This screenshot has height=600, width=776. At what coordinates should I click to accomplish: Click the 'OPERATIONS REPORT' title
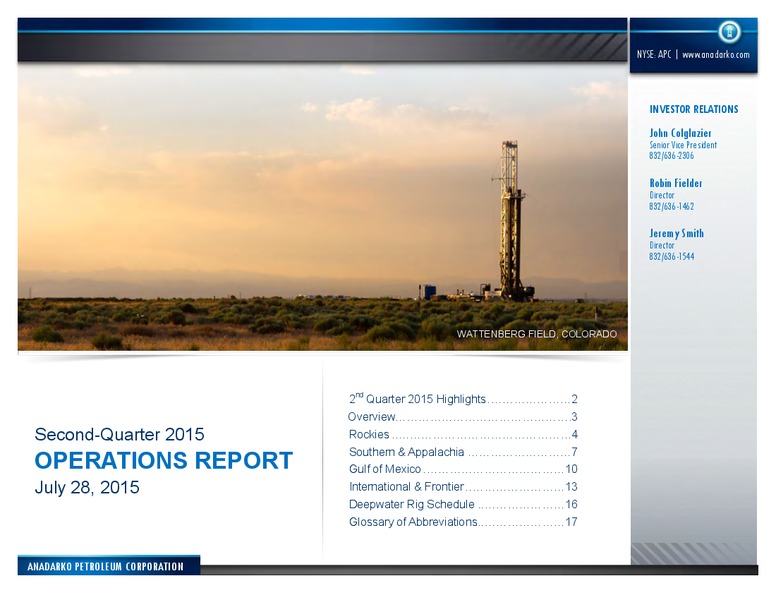pyautogui.click(x=163, y=460)
